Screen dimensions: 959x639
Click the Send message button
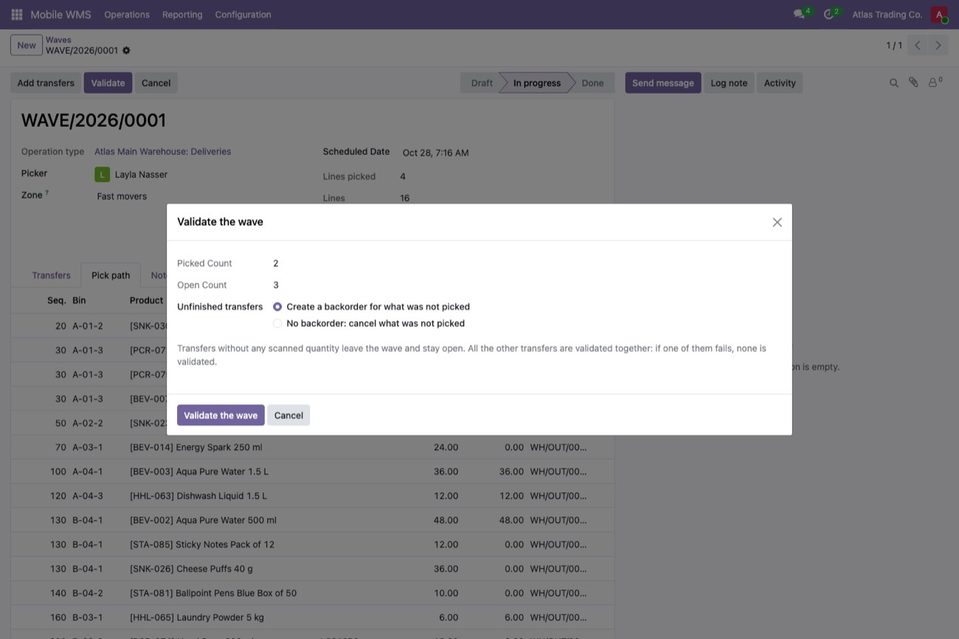pyautogui.click(x=663, y=83)
